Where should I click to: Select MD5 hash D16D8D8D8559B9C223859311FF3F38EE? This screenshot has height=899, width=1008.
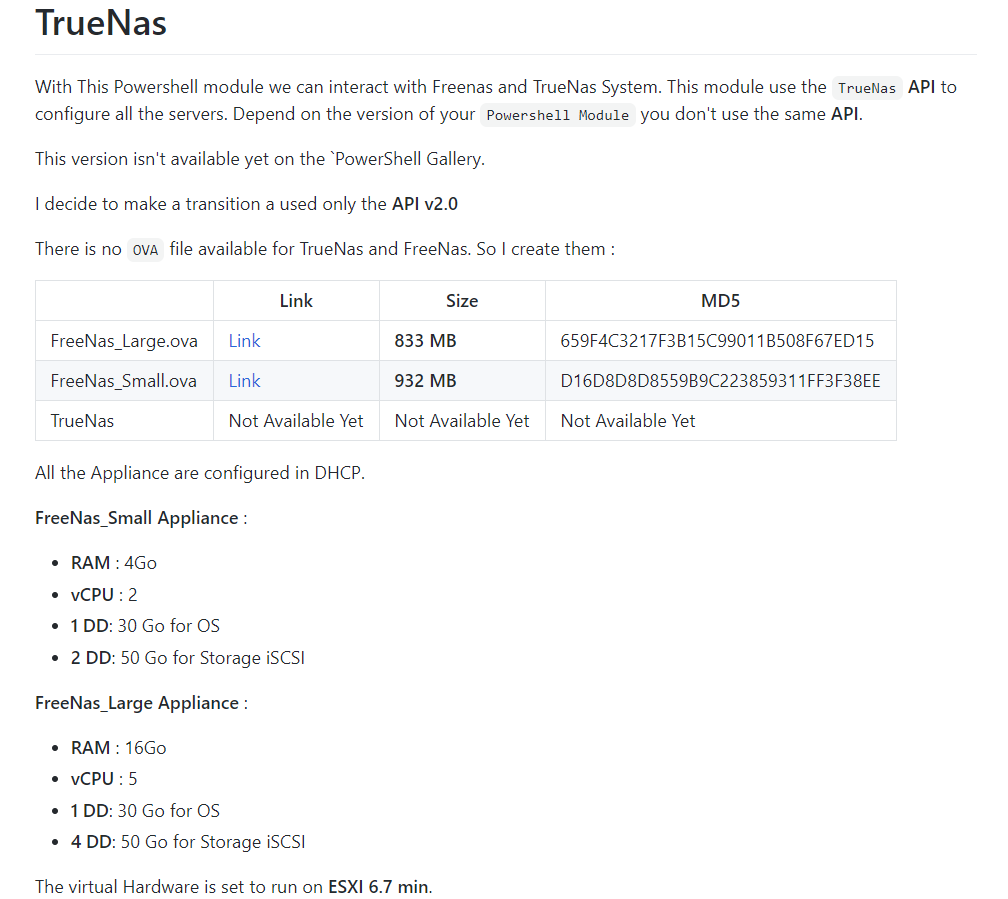(721, 381)
